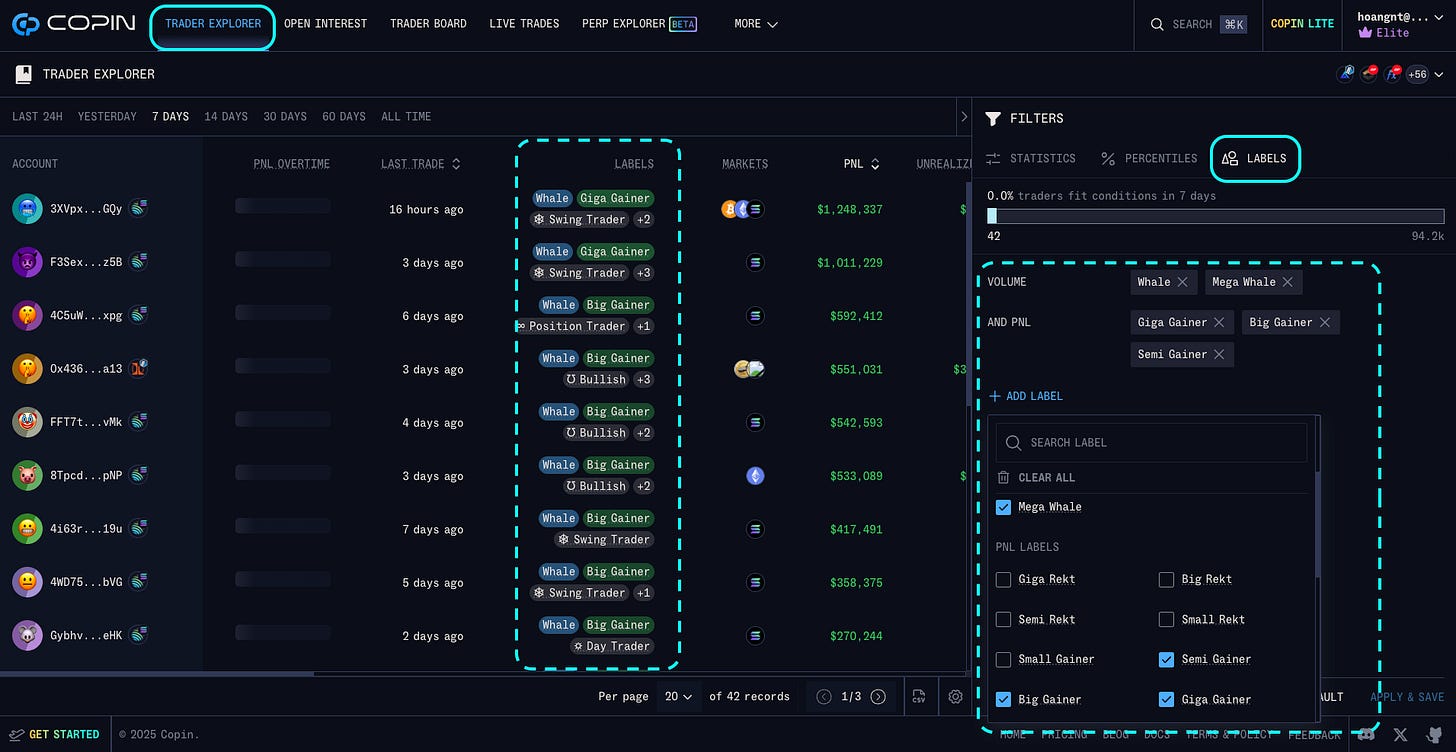Screen dimensions: 1456x752
Task: Check Small Gainer checkbox
Action: tap(1003, 659)
